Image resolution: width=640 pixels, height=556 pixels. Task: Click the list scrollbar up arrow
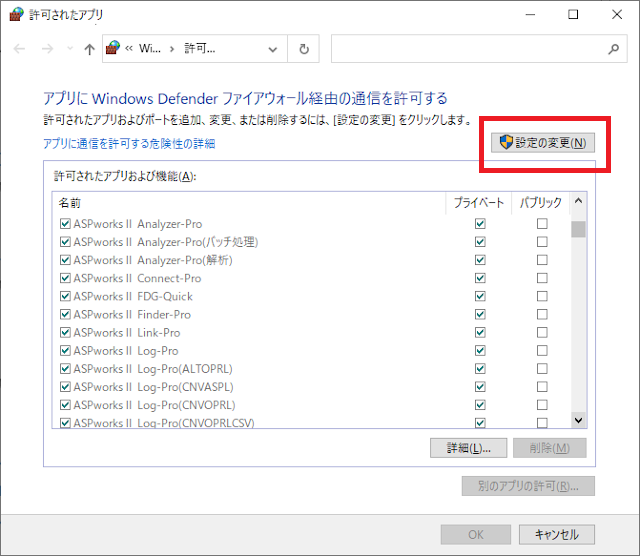pos(578,201)
